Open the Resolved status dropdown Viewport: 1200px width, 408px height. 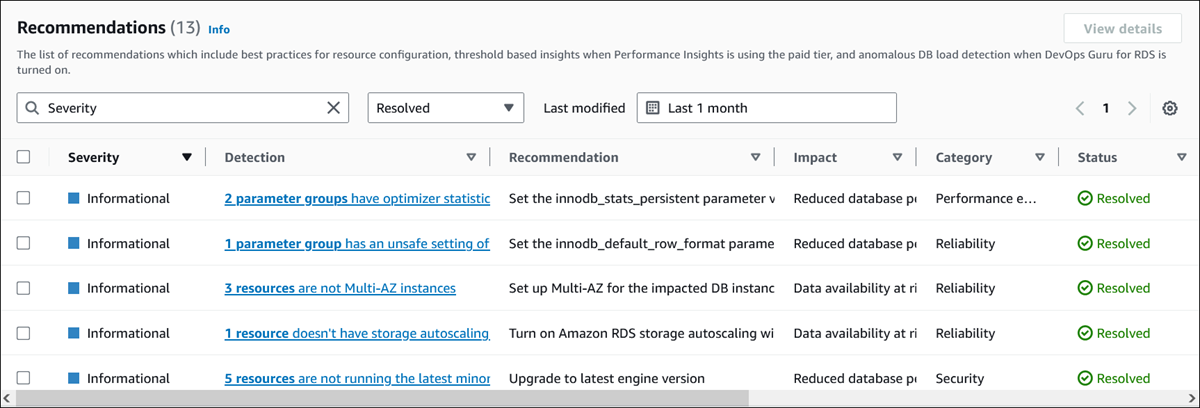446,108
